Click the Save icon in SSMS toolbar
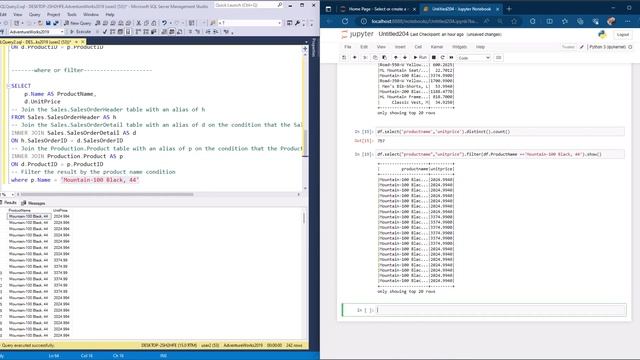640x360 pixels. pyautogui.click(x=48, y=23)
